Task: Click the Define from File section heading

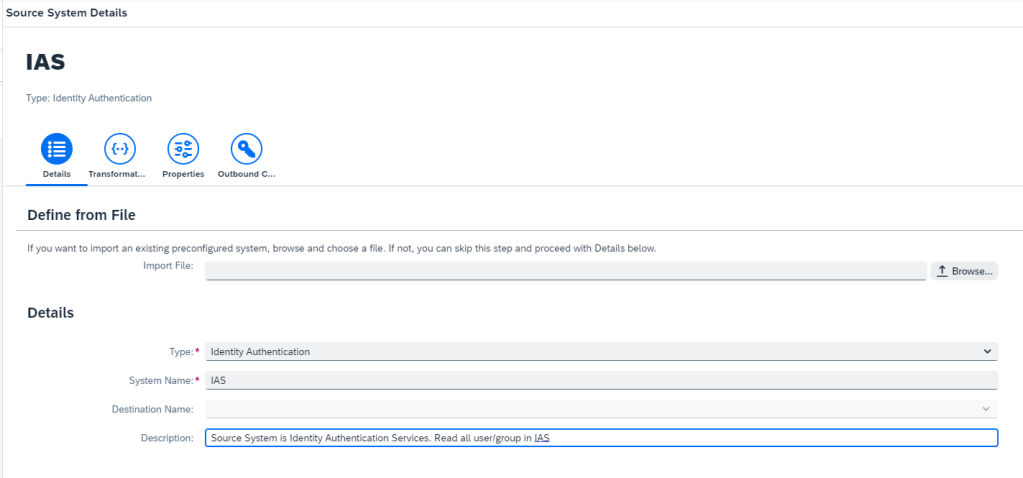Action: point(81,215)
